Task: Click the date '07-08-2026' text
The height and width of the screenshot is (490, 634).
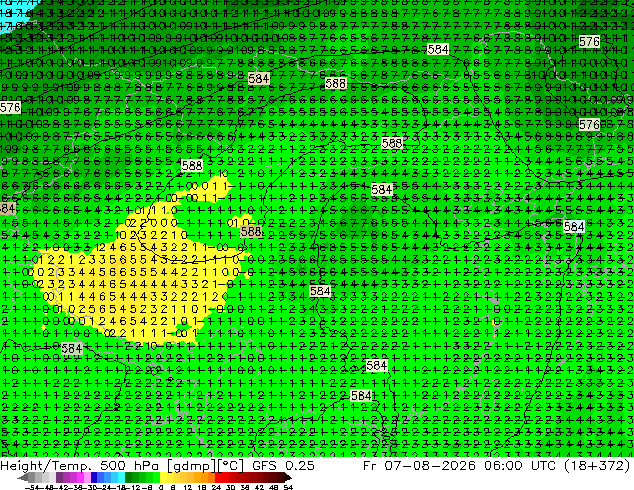Action: click(x=430, y=466)
